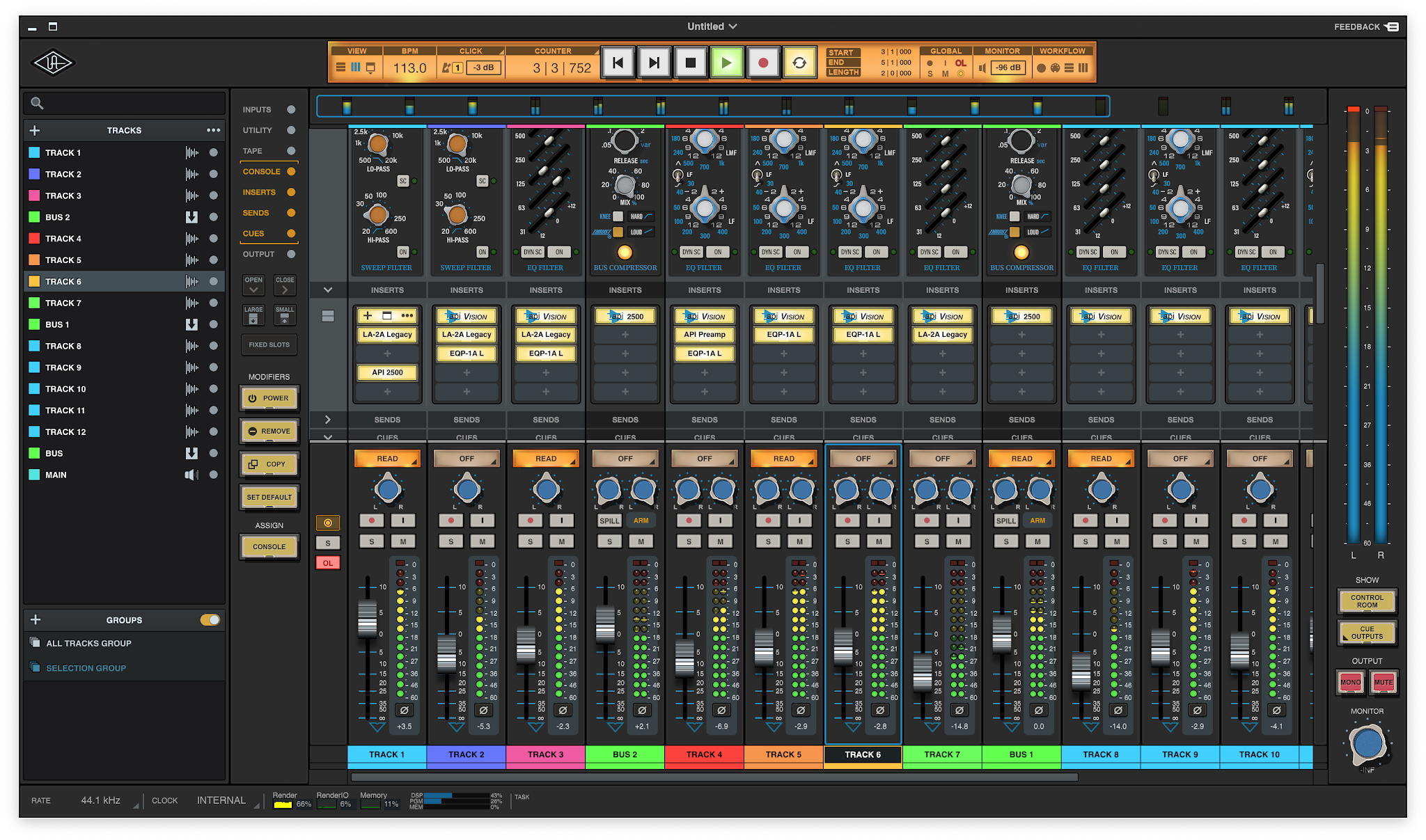Toggle the output MUTE button
This screenshot has height=840, width=1426.
tap(1384, 682)
